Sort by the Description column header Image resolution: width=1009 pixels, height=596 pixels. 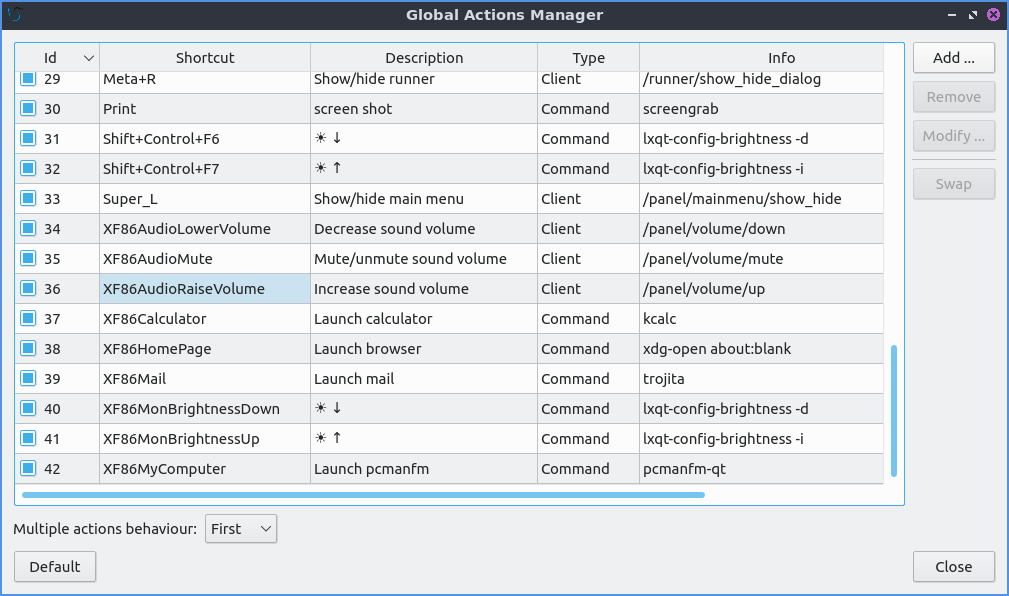(424, 58)
